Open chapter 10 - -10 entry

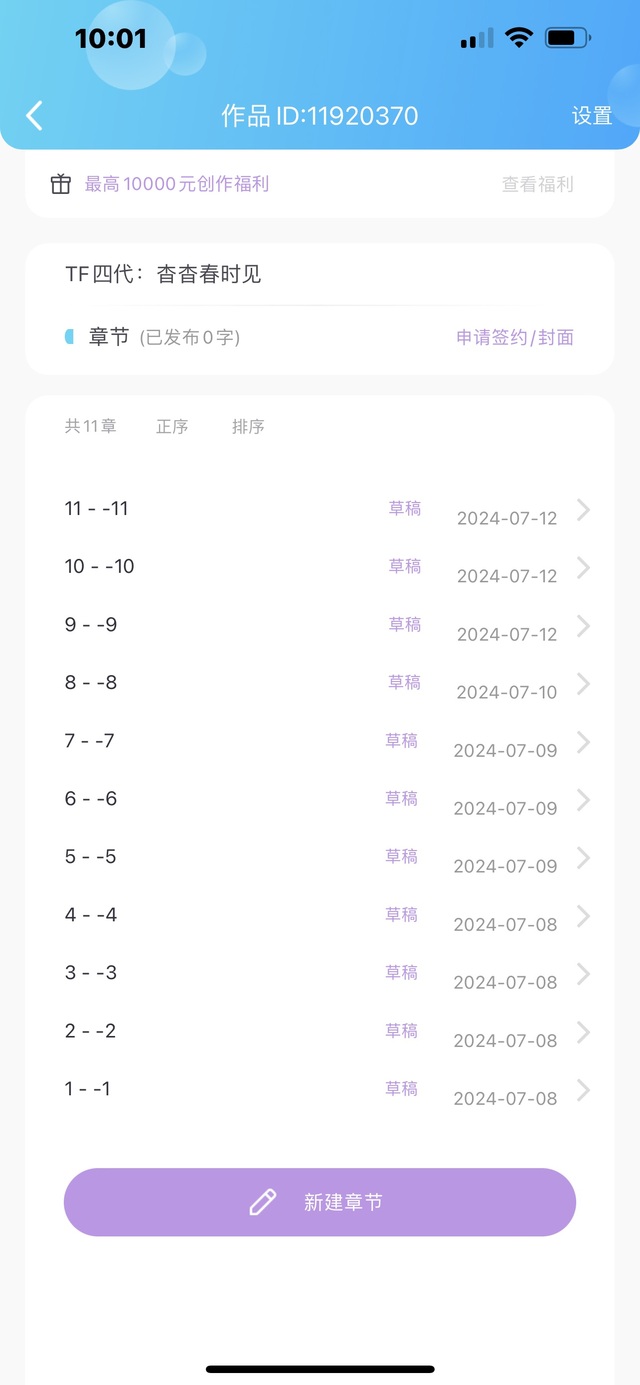(x=320, y=568)
